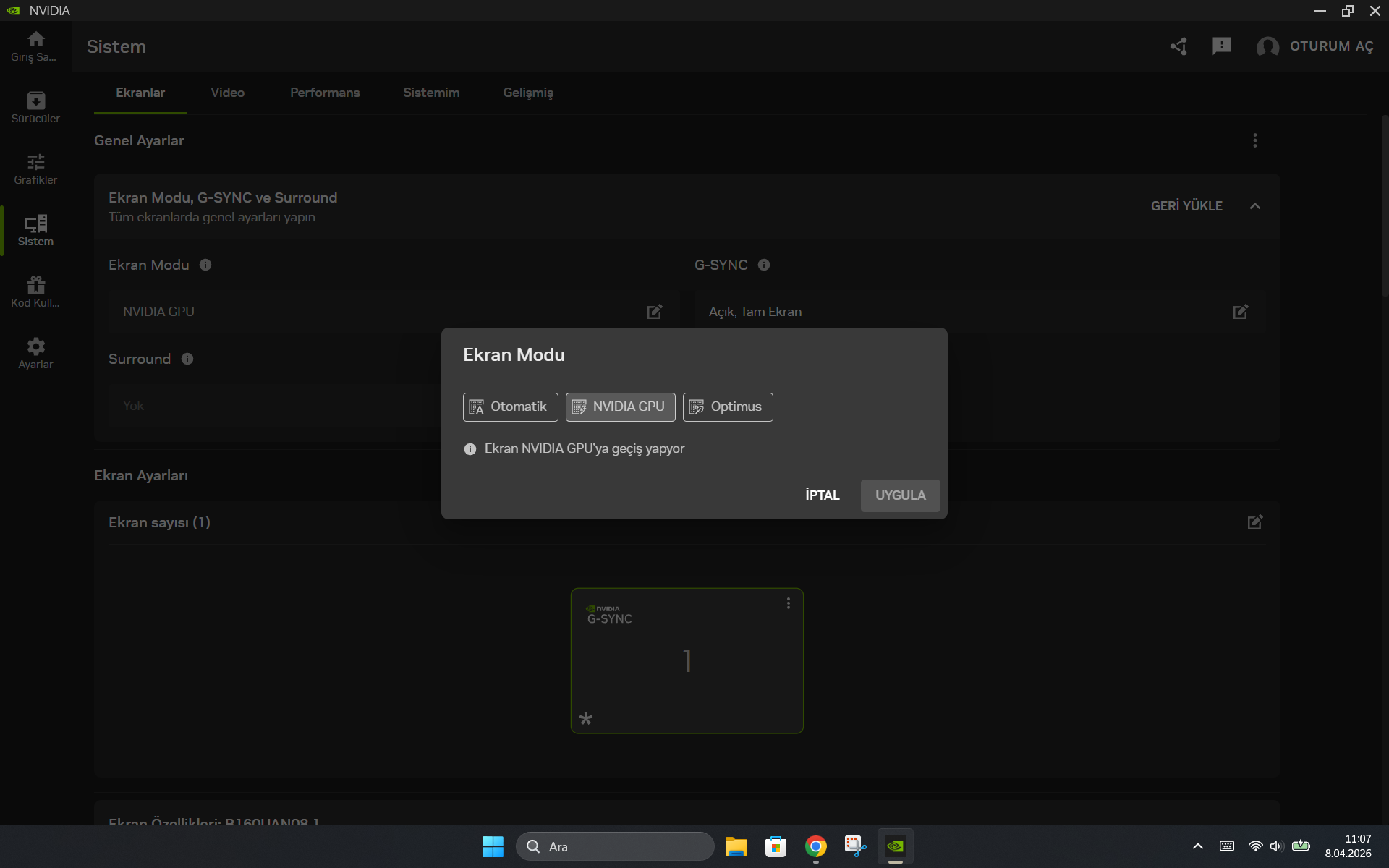
Task: Open the Sürücüler drivers section
Action: point(35,107)
